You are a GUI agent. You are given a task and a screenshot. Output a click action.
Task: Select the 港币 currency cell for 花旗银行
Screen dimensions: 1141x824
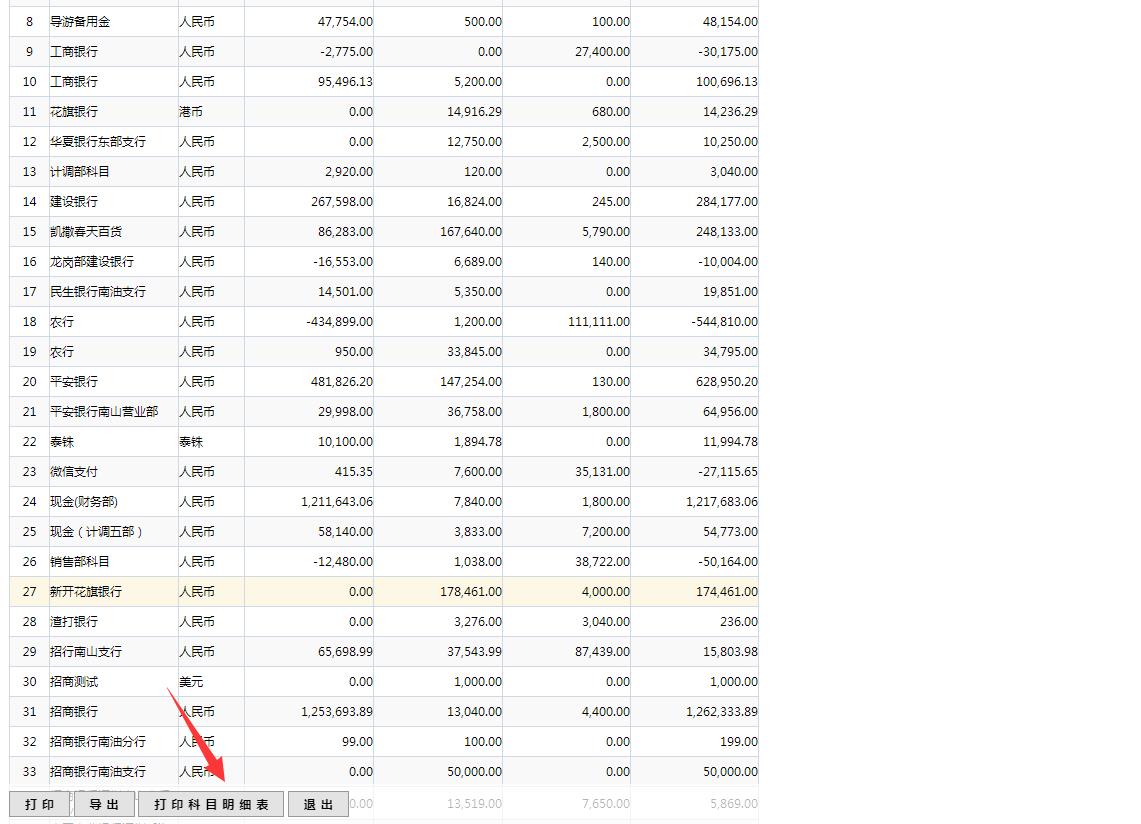click(191, 112)
